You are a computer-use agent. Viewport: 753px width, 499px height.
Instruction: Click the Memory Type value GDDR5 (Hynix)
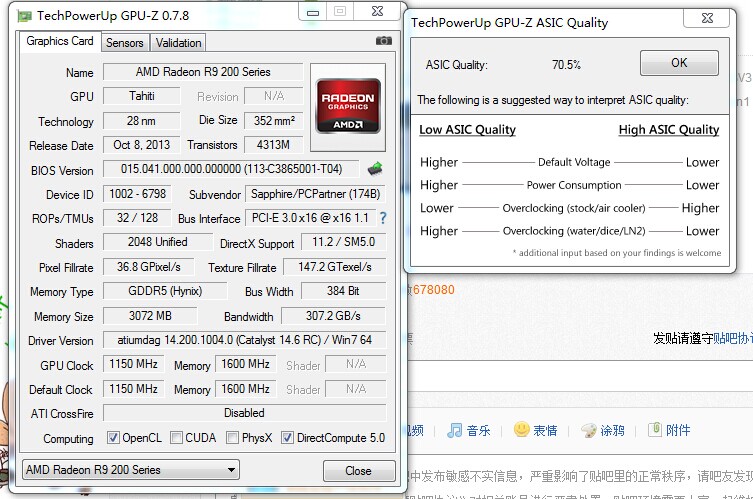[x=165, y=291]
